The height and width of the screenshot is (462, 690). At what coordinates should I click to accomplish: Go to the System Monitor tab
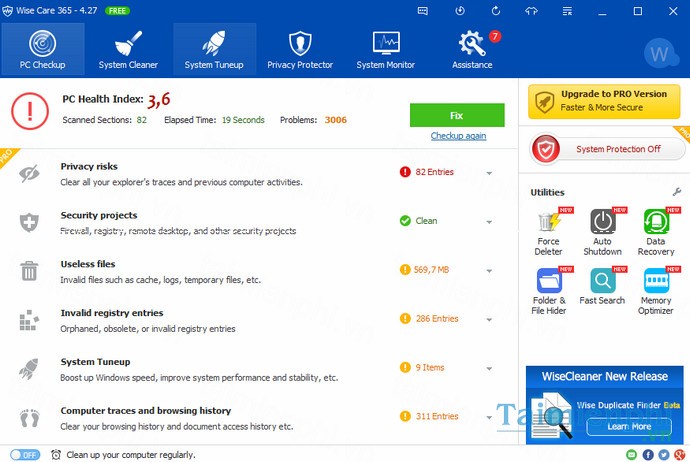point(385,50)
